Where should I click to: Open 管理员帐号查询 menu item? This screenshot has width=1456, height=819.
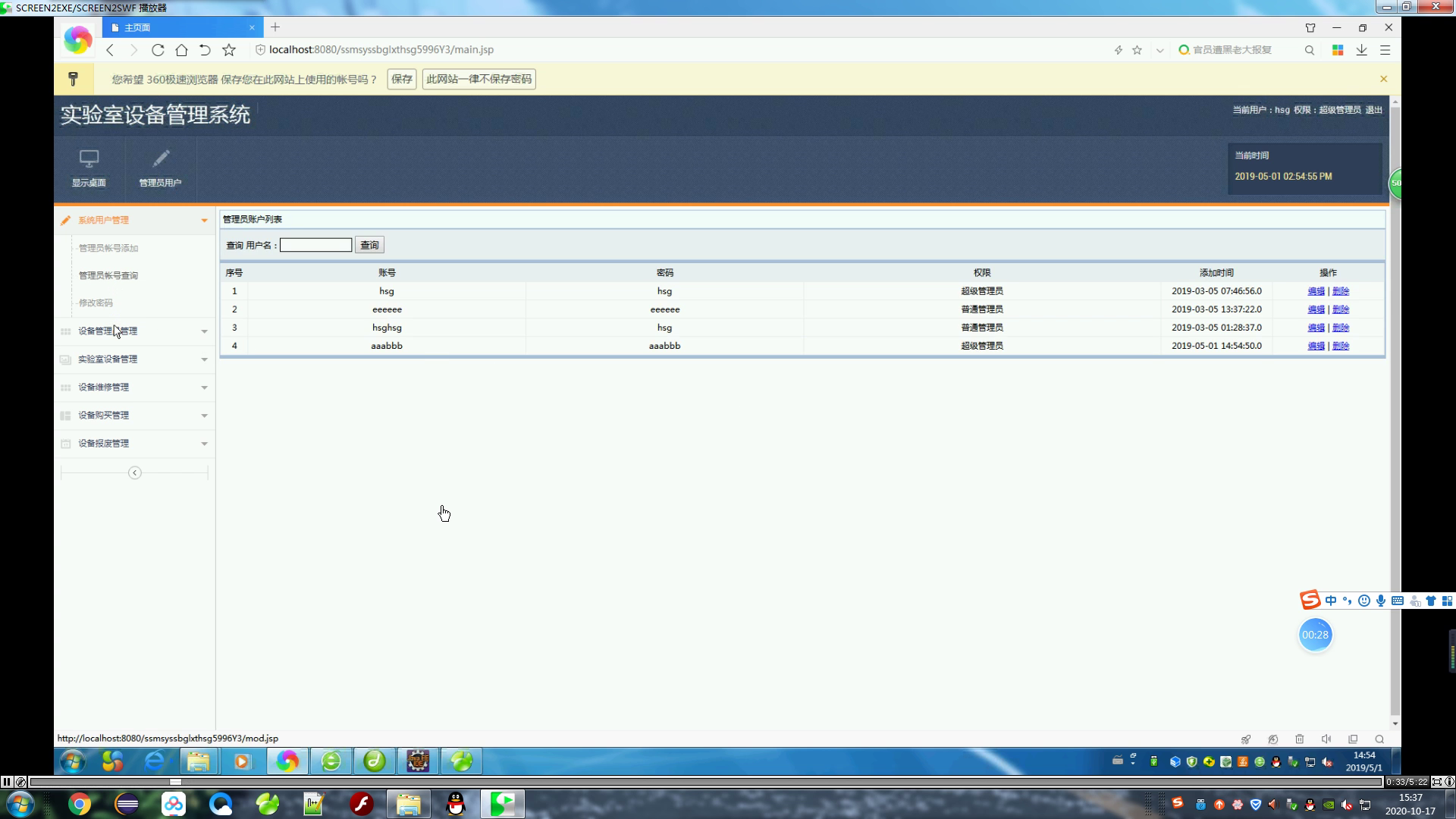[108, 276]
